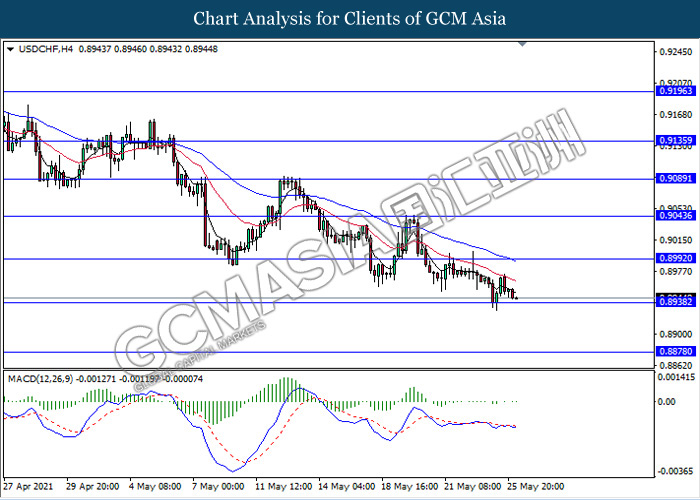Viewport: 700px width, 500px height.
Task: Click the 0.89770 price axis value
Action: [674, 271]
